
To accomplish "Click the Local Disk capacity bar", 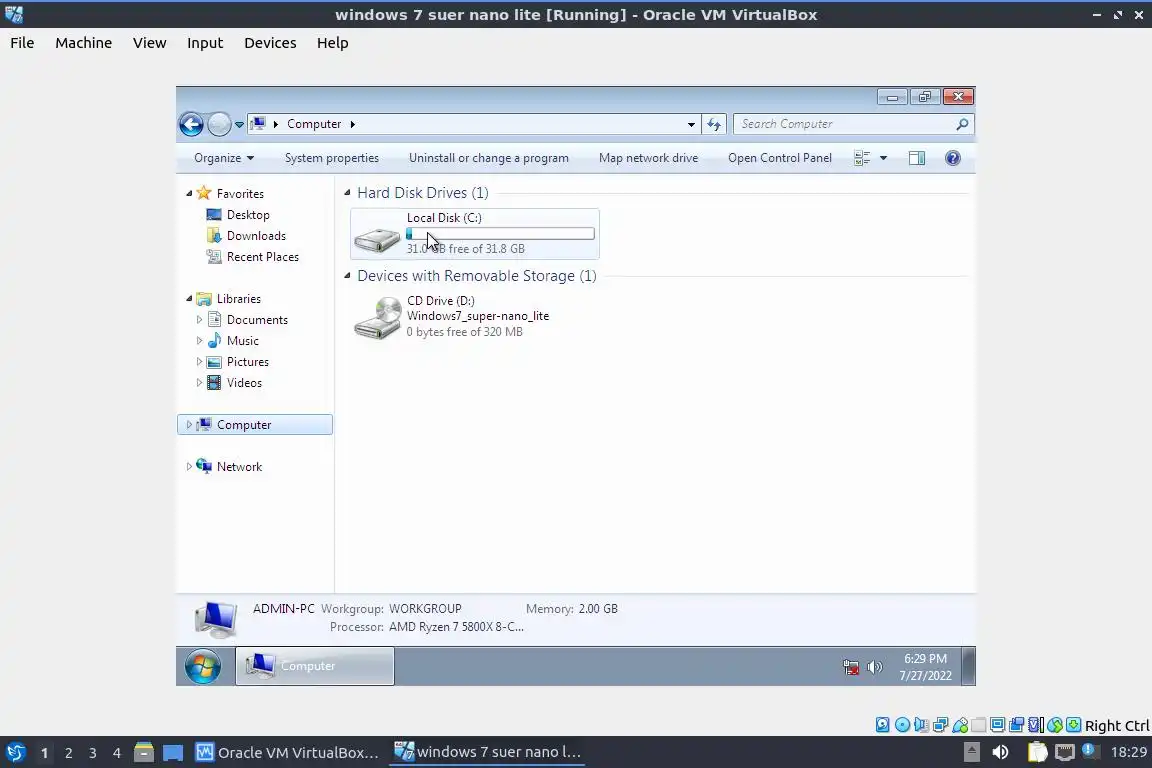I will pos(500,234).
